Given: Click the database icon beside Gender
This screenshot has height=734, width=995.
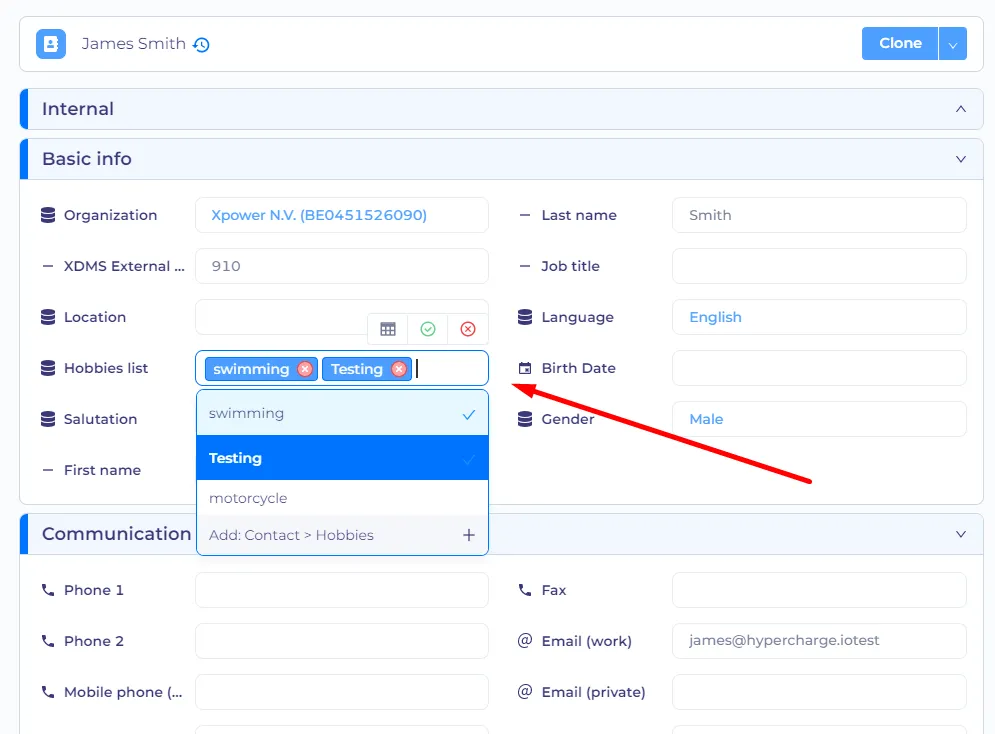Looking at the screenshot, I should [525, 419].
